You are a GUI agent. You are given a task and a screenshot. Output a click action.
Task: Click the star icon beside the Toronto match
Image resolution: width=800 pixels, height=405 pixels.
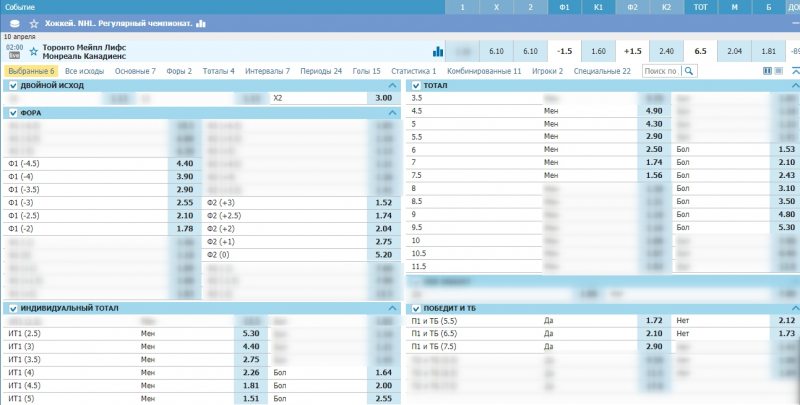34,50
